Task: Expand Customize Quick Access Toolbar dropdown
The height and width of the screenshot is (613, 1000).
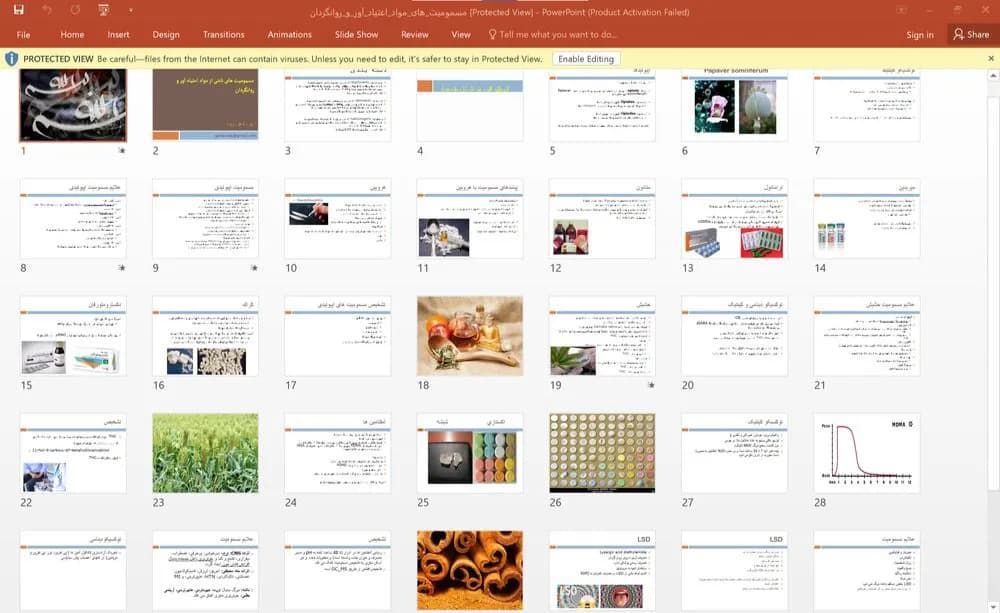Action: tap(131, 10)
